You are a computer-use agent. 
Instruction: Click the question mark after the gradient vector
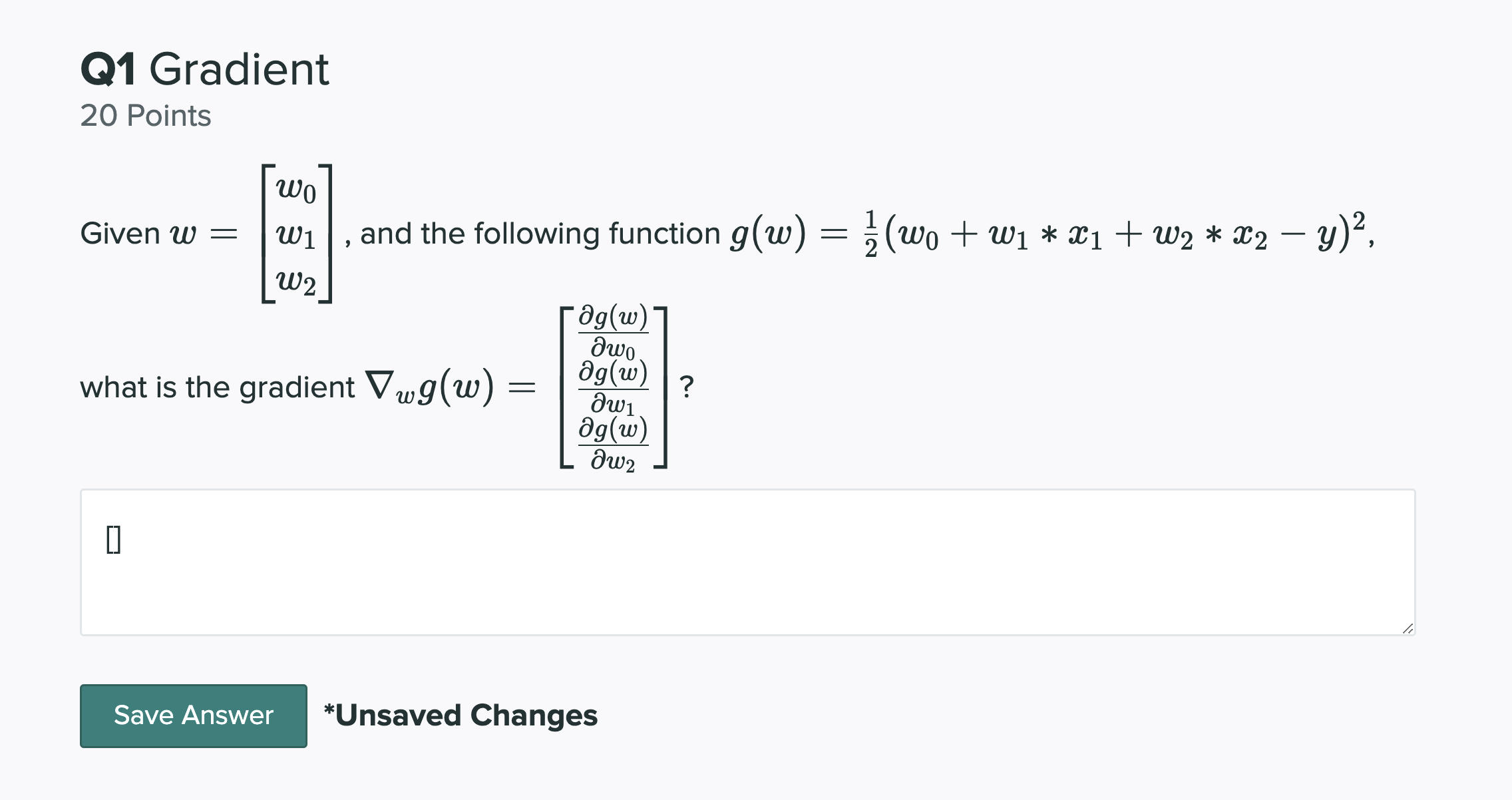[x=686, y=386]
